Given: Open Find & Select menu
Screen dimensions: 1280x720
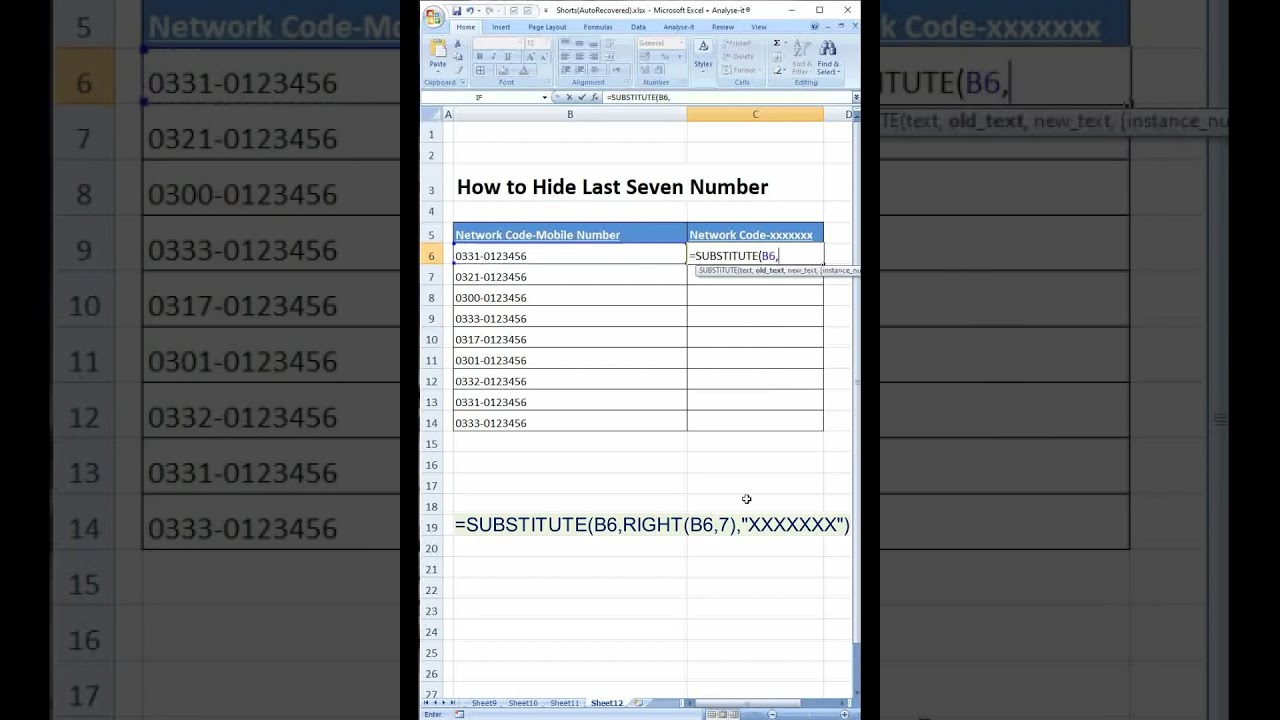Looking at the screenshot, I should click(828, 56).
